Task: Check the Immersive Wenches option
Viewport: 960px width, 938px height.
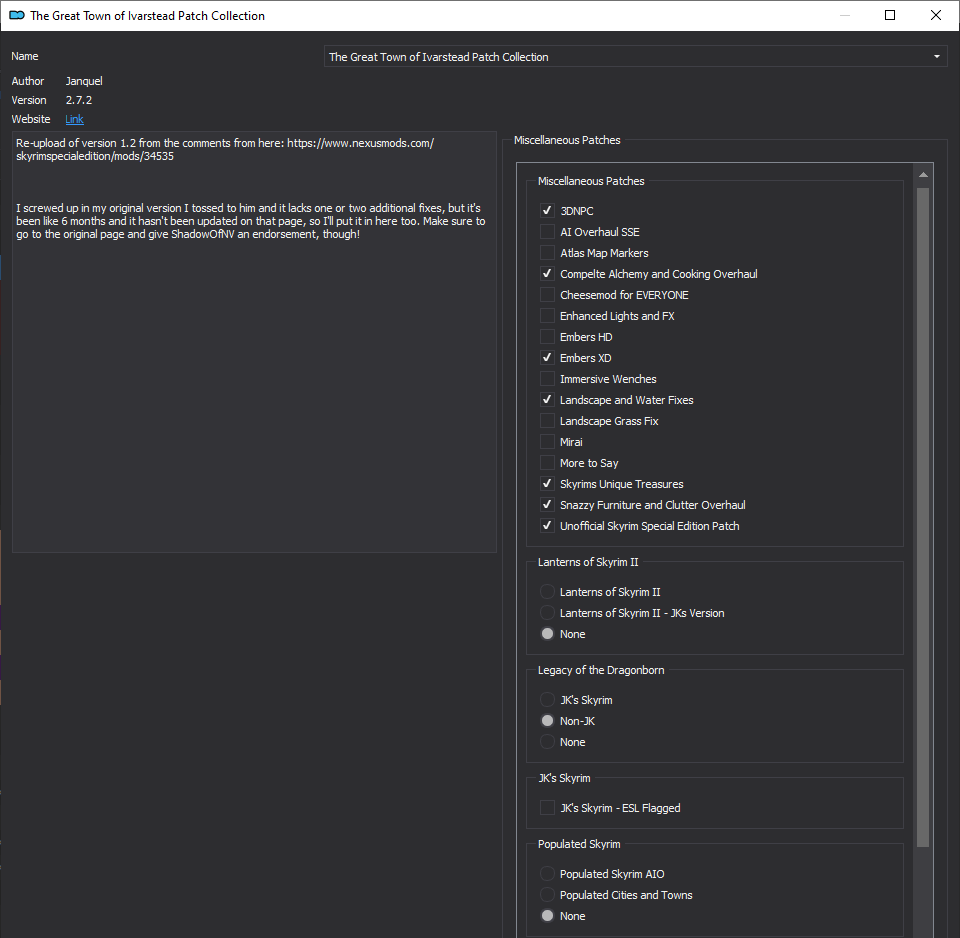Action: (x=547, y=379)
